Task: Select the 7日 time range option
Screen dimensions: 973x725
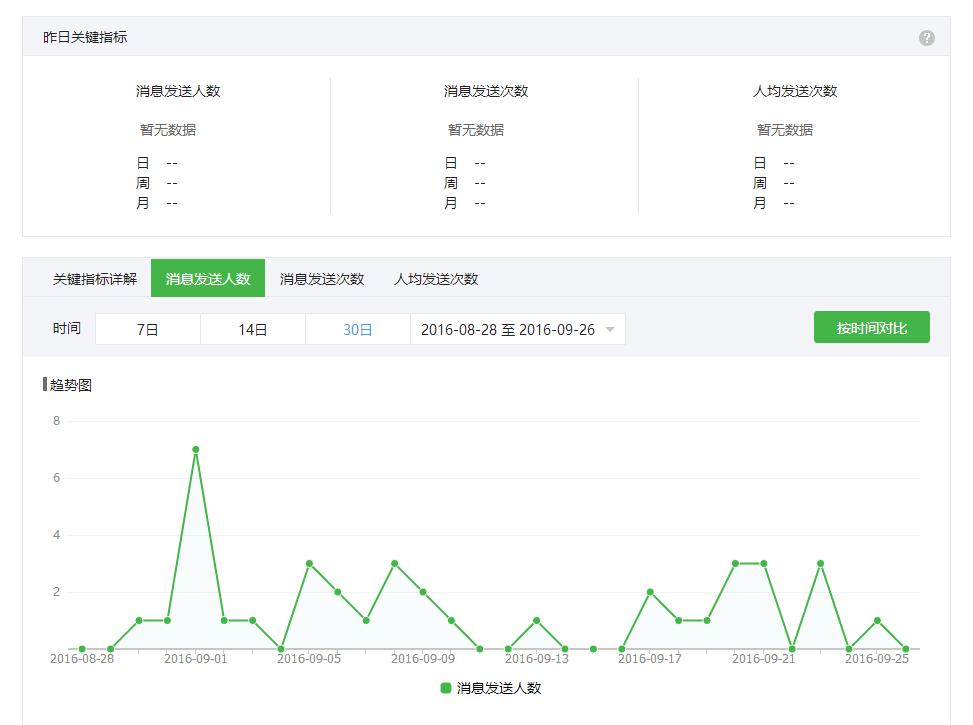Action: coord(145,328)
